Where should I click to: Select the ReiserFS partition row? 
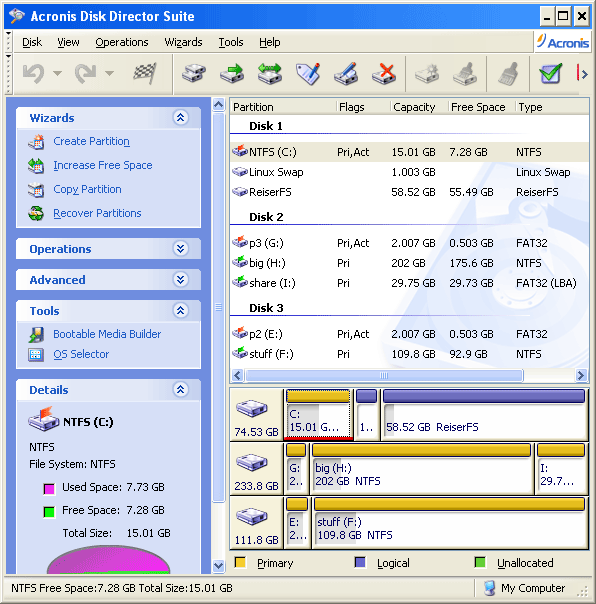point(409,192)
